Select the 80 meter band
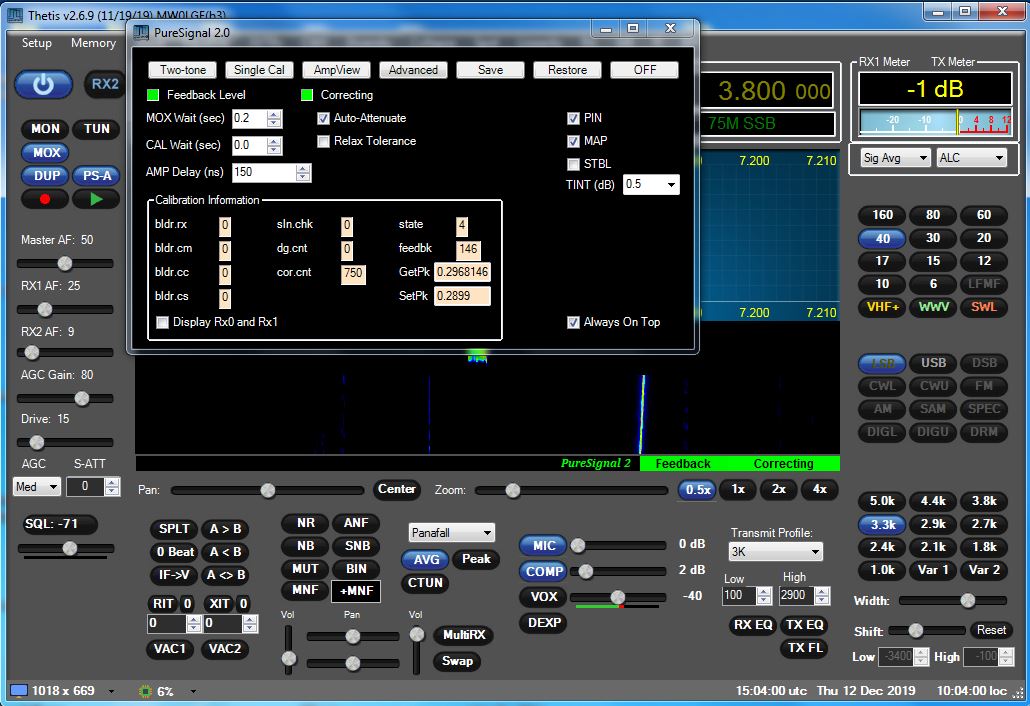 (x=933, y=215)
